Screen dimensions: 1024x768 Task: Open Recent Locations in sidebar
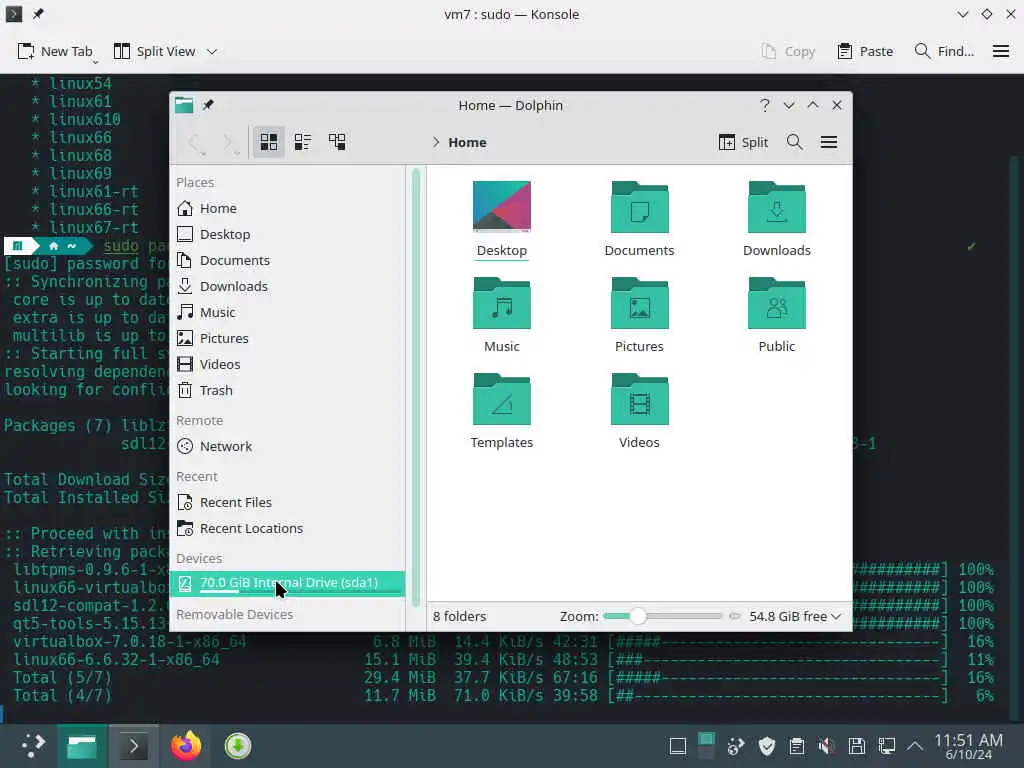click(287, 529)
